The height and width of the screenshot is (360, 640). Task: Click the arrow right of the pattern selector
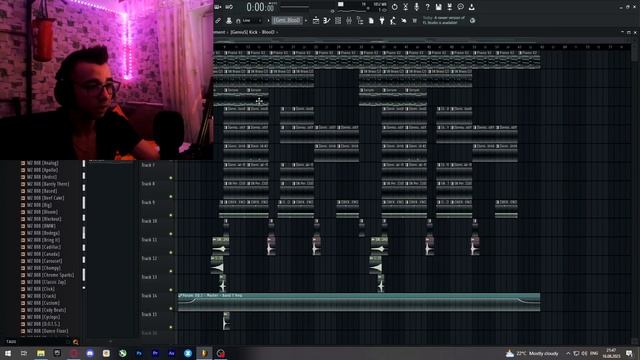[306, 20]
